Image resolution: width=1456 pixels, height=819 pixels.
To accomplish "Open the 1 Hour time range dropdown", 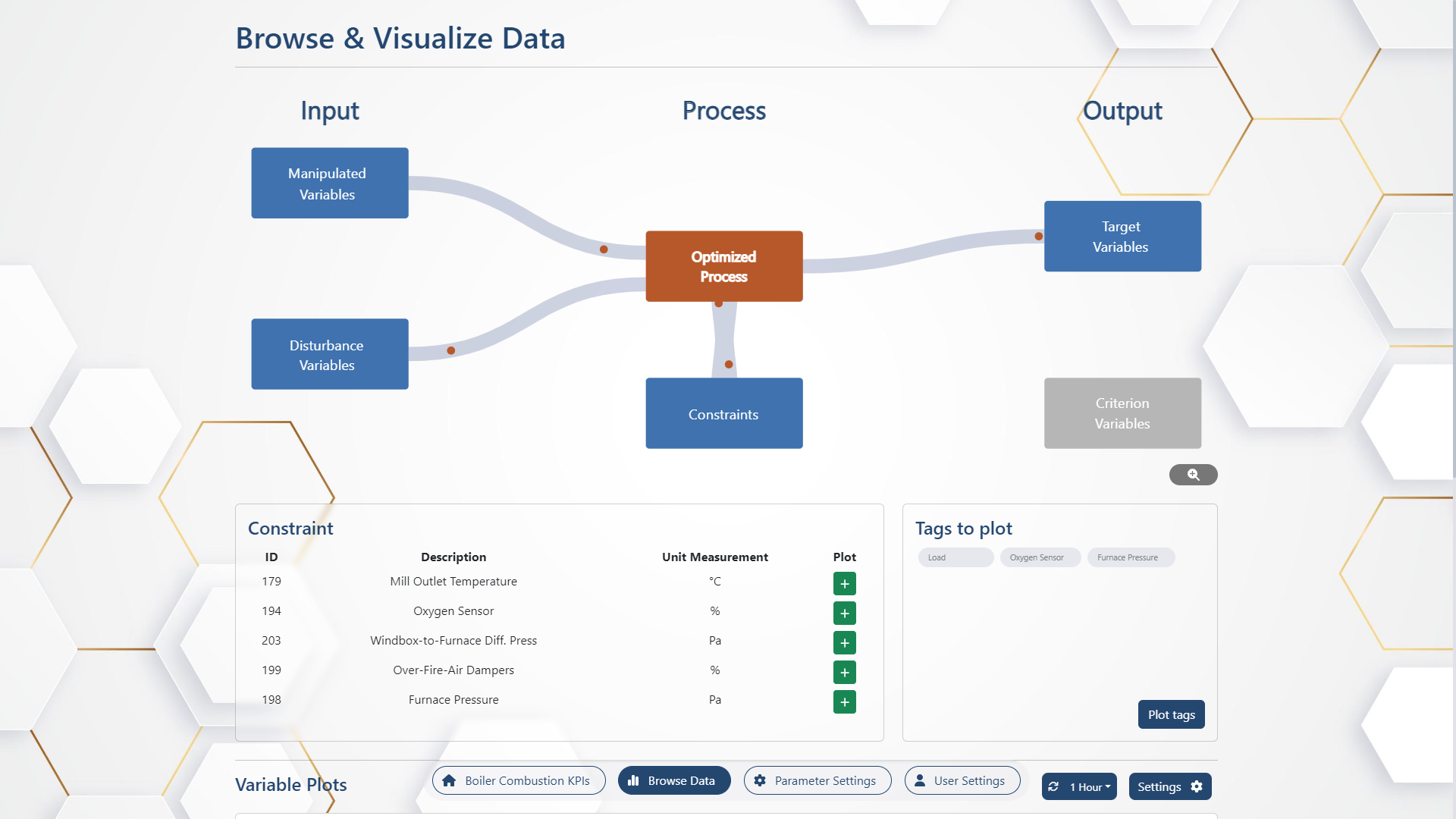I will [1090, 787].
